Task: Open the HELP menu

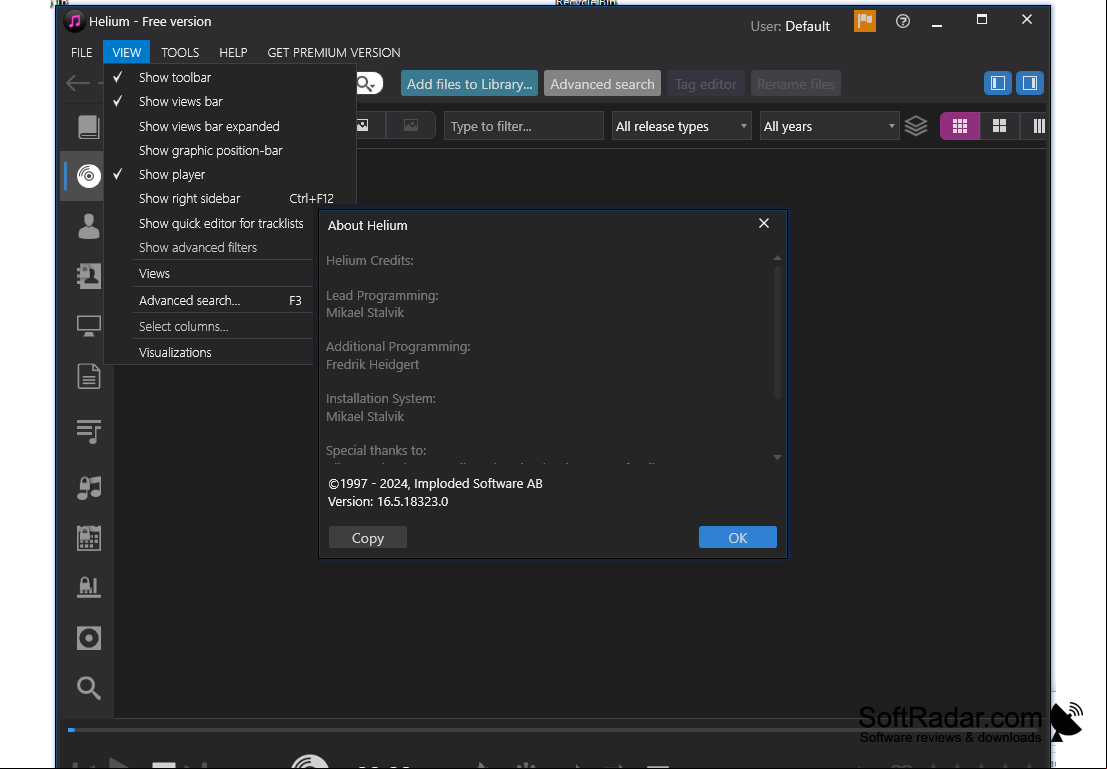Action: point(233,52)
